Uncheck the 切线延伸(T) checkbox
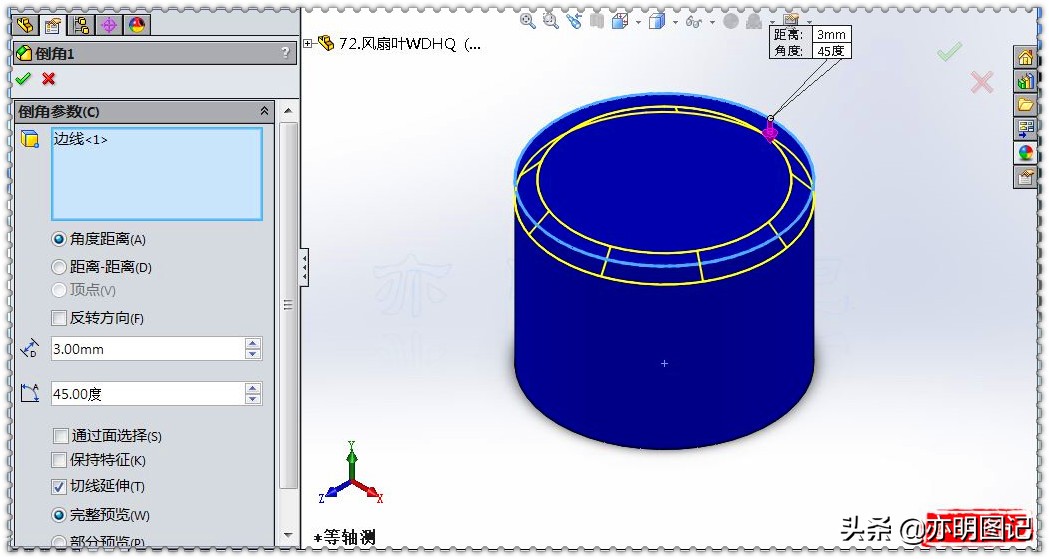The width and height of the screenshot is (1049, 559). [x=59, y=487]
